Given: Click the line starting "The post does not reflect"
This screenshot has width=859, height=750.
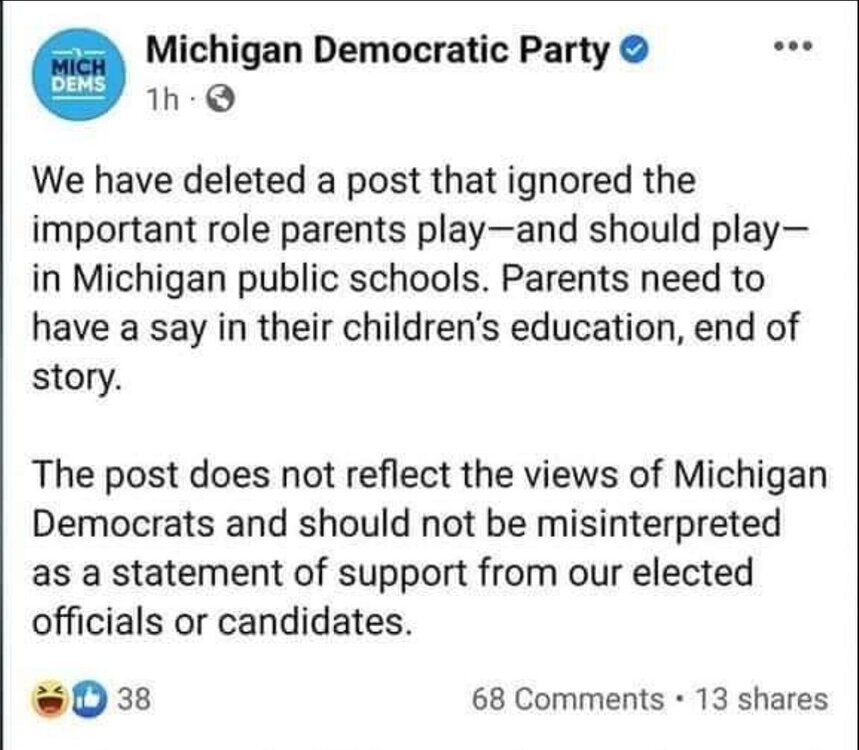Looking at the screenshot, I should [x=430, y=476].
